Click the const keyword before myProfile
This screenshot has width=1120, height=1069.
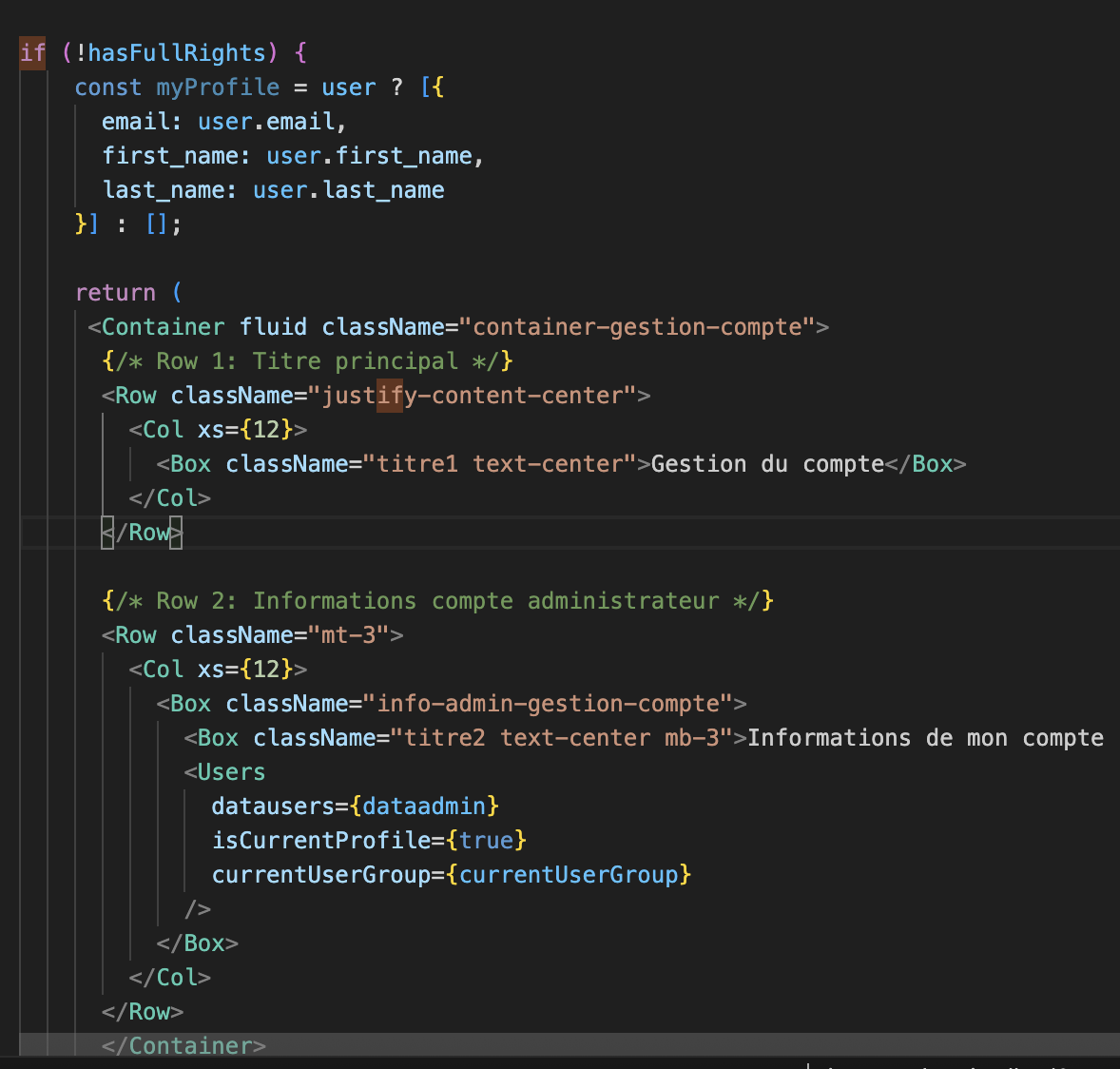pos(107,87)
